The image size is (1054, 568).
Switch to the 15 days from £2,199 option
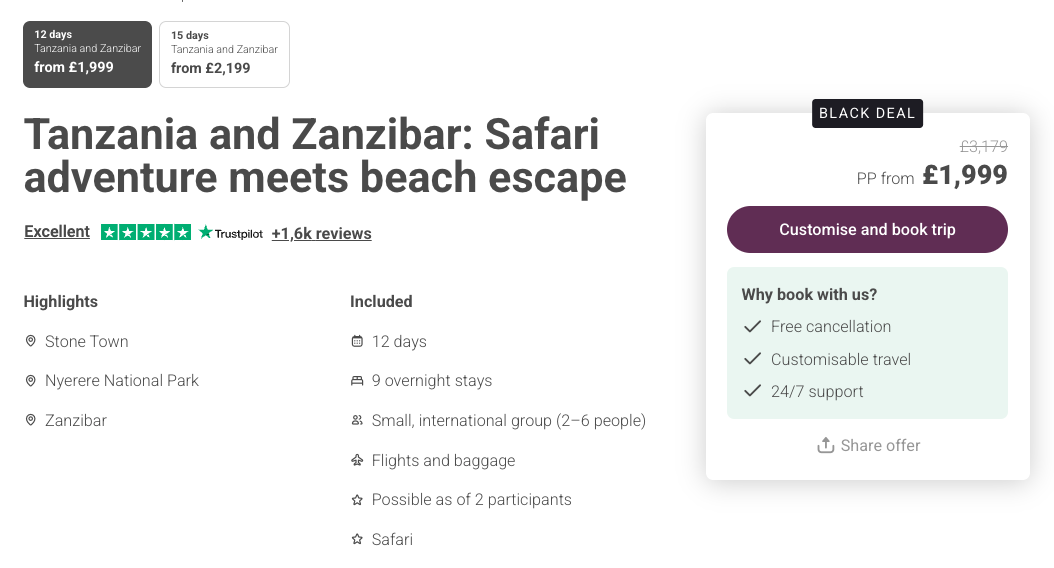click(224, 54)
